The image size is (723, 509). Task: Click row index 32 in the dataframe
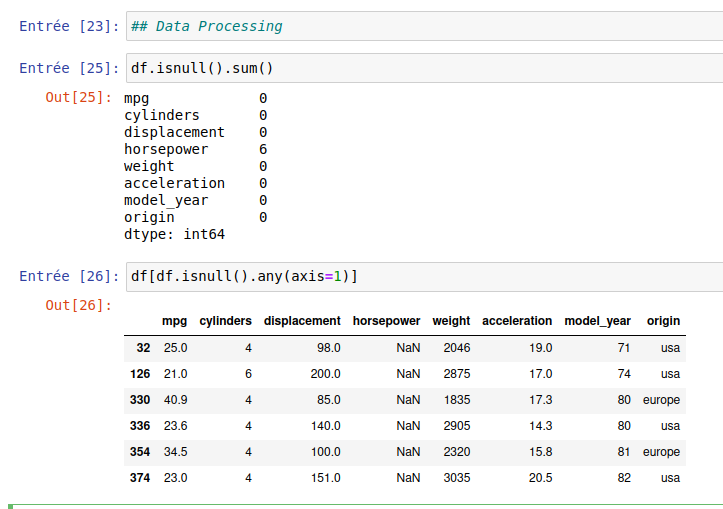142,348
